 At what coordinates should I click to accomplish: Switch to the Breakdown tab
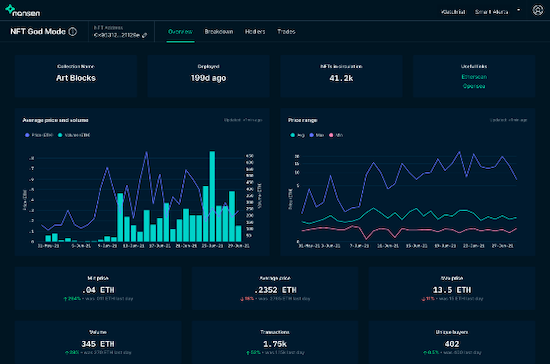point(219,32)
